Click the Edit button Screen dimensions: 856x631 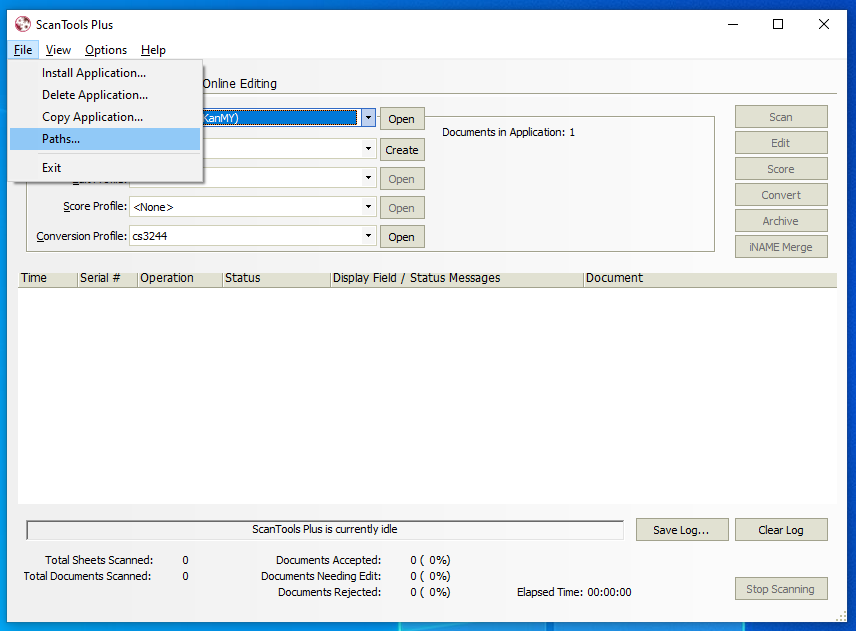781,143
